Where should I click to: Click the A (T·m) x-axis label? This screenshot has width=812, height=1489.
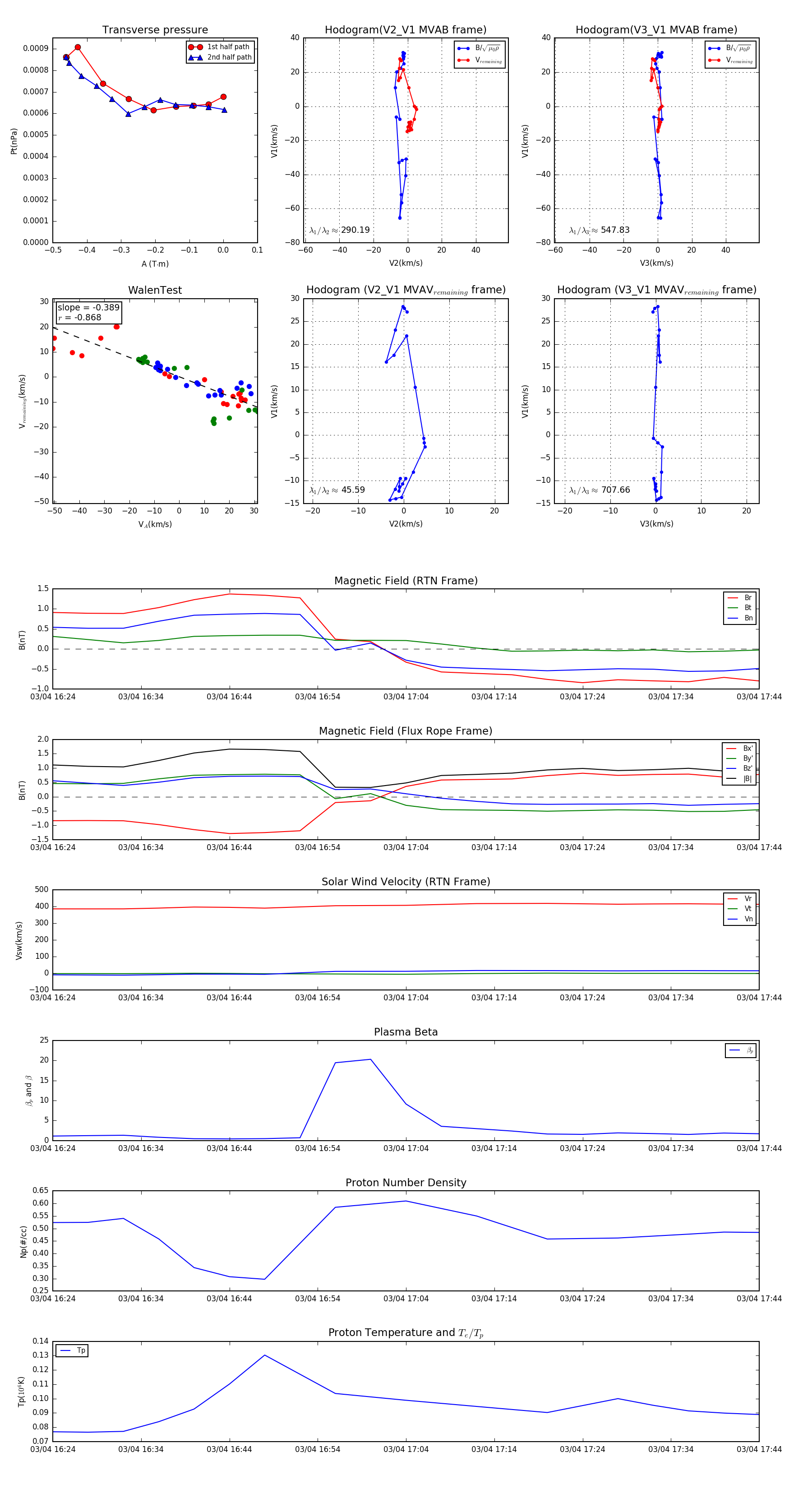pos(155,264)
